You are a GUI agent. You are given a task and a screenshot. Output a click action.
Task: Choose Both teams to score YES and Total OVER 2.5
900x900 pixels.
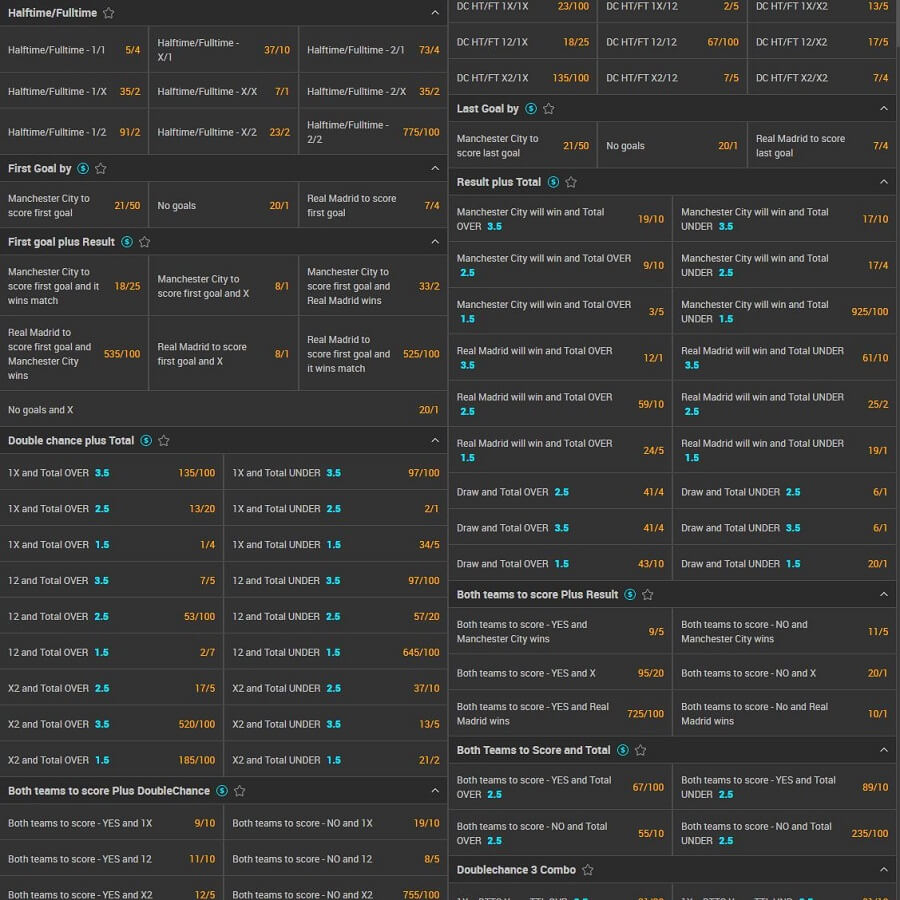[560, 787]
